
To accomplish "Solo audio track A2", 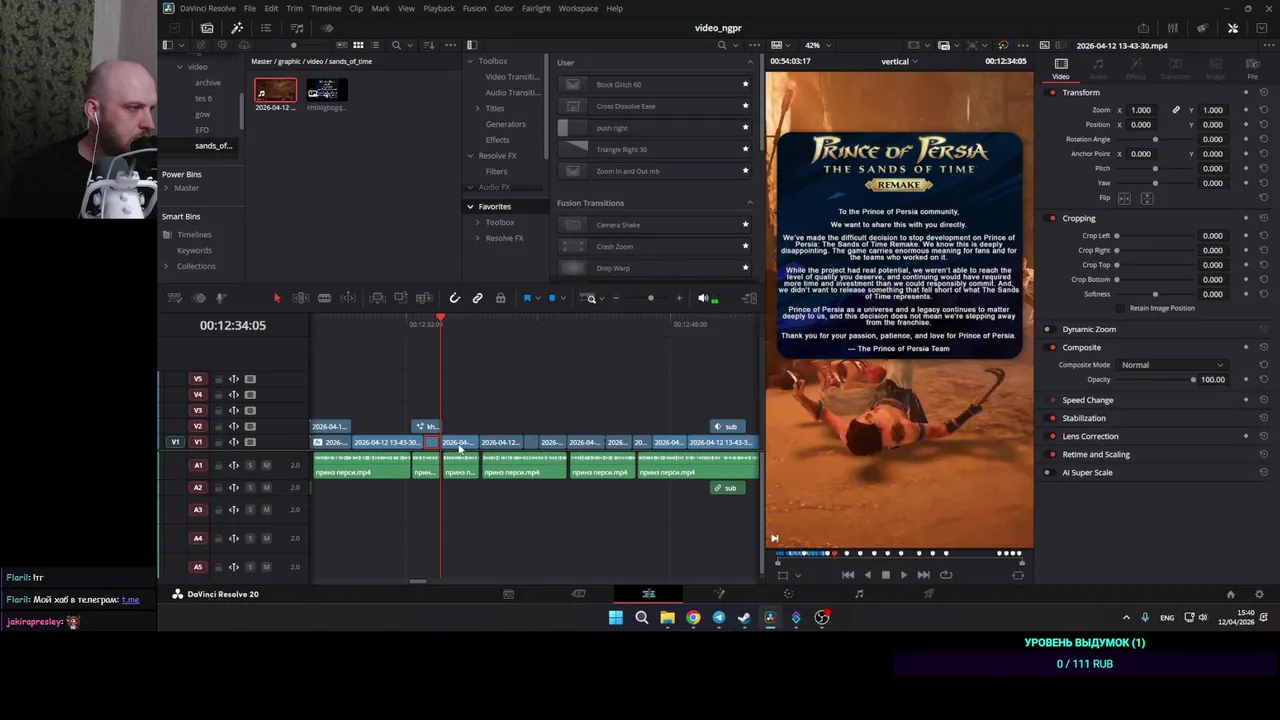I will [250, 488].
